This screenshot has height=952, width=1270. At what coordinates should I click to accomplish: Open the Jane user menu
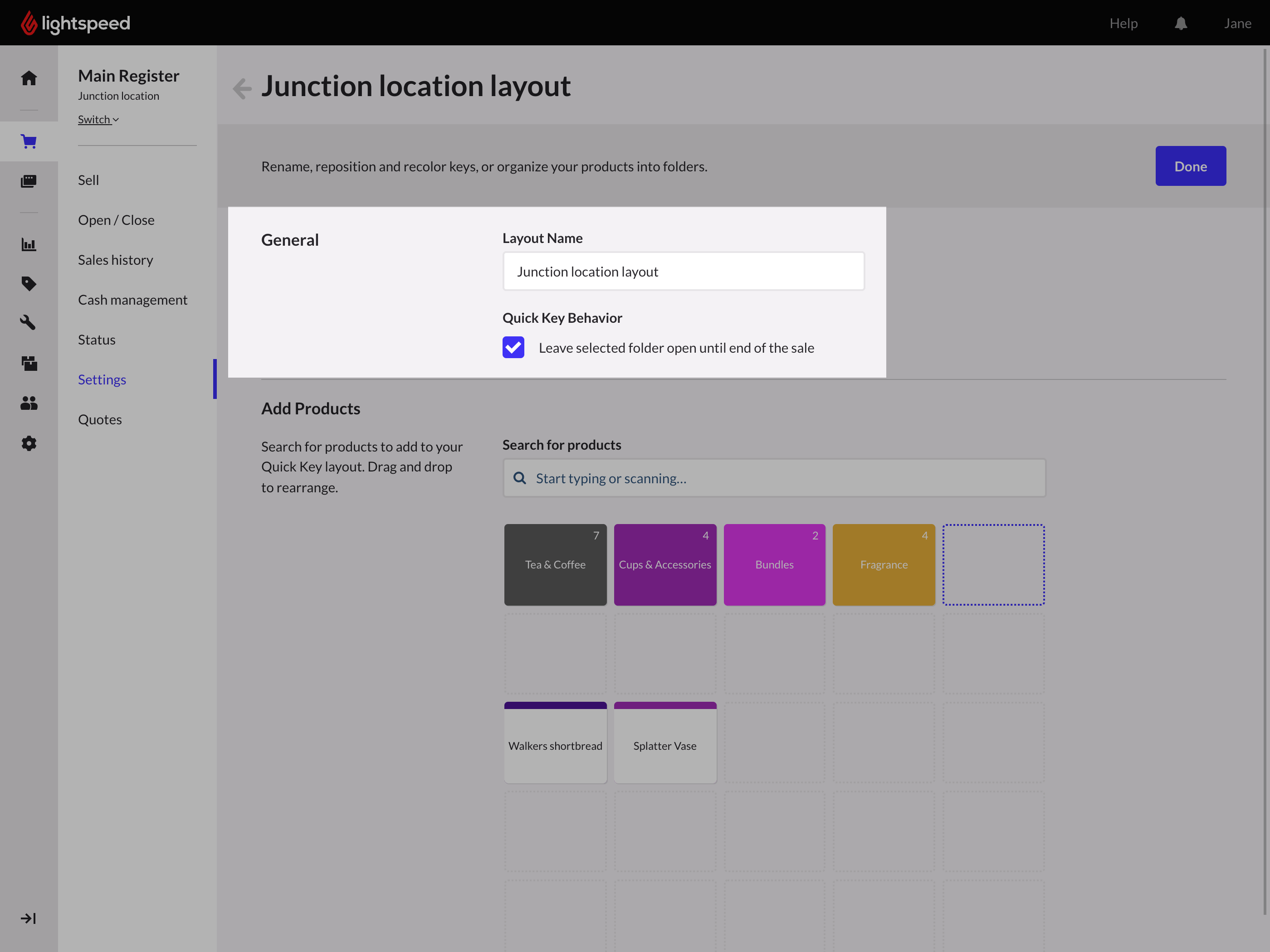pyautogui.click(x=1237, y=24)
